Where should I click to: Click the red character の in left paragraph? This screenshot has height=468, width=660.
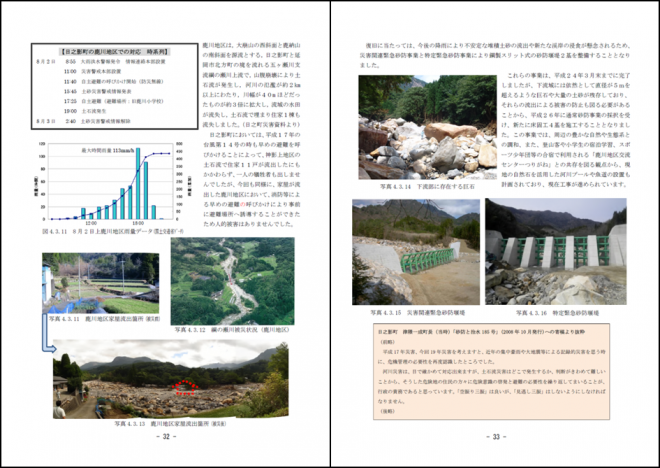coord(242,204)
